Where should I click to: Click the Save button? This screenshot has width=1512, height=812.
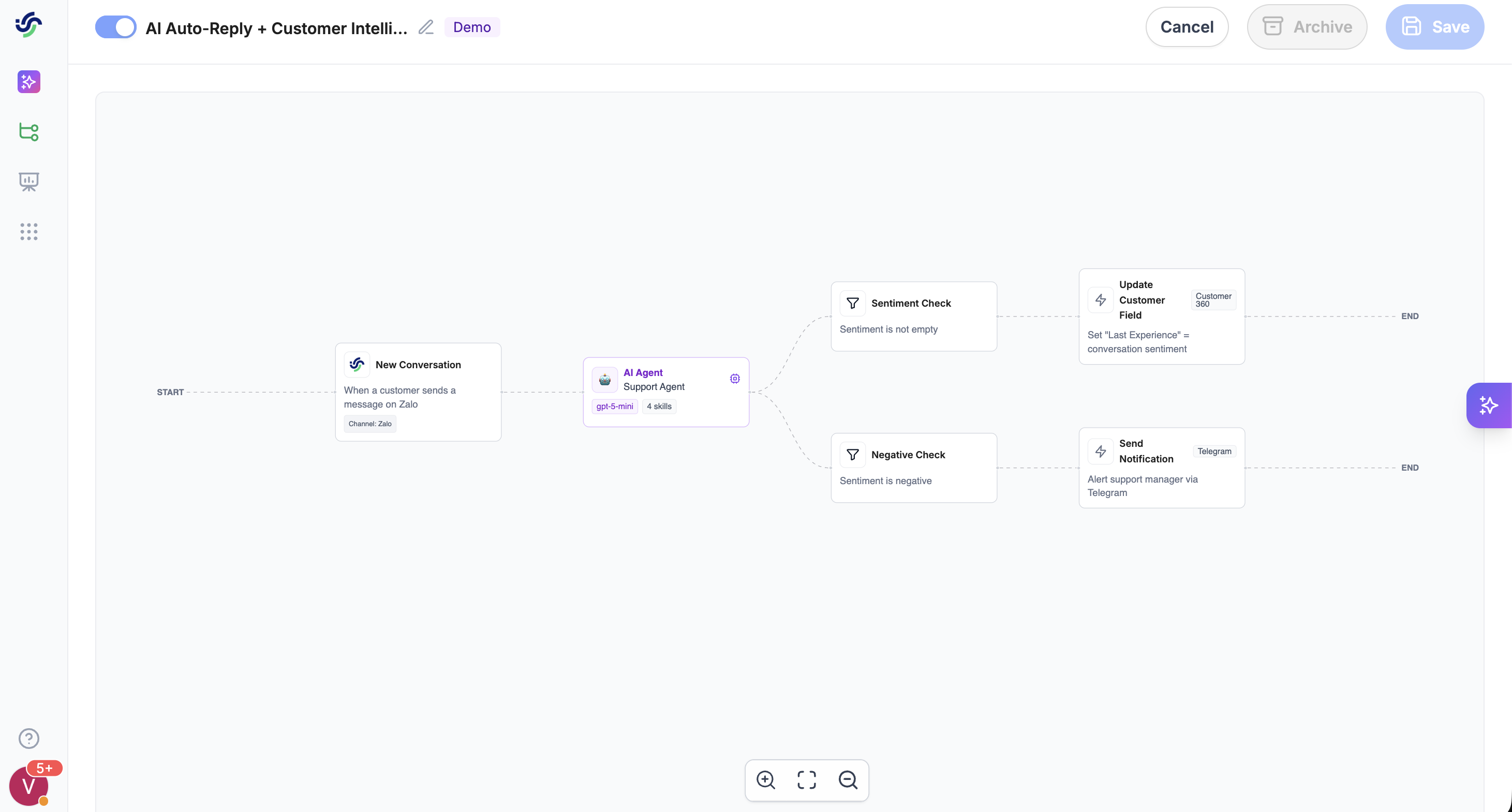(x=1435, y=27)
